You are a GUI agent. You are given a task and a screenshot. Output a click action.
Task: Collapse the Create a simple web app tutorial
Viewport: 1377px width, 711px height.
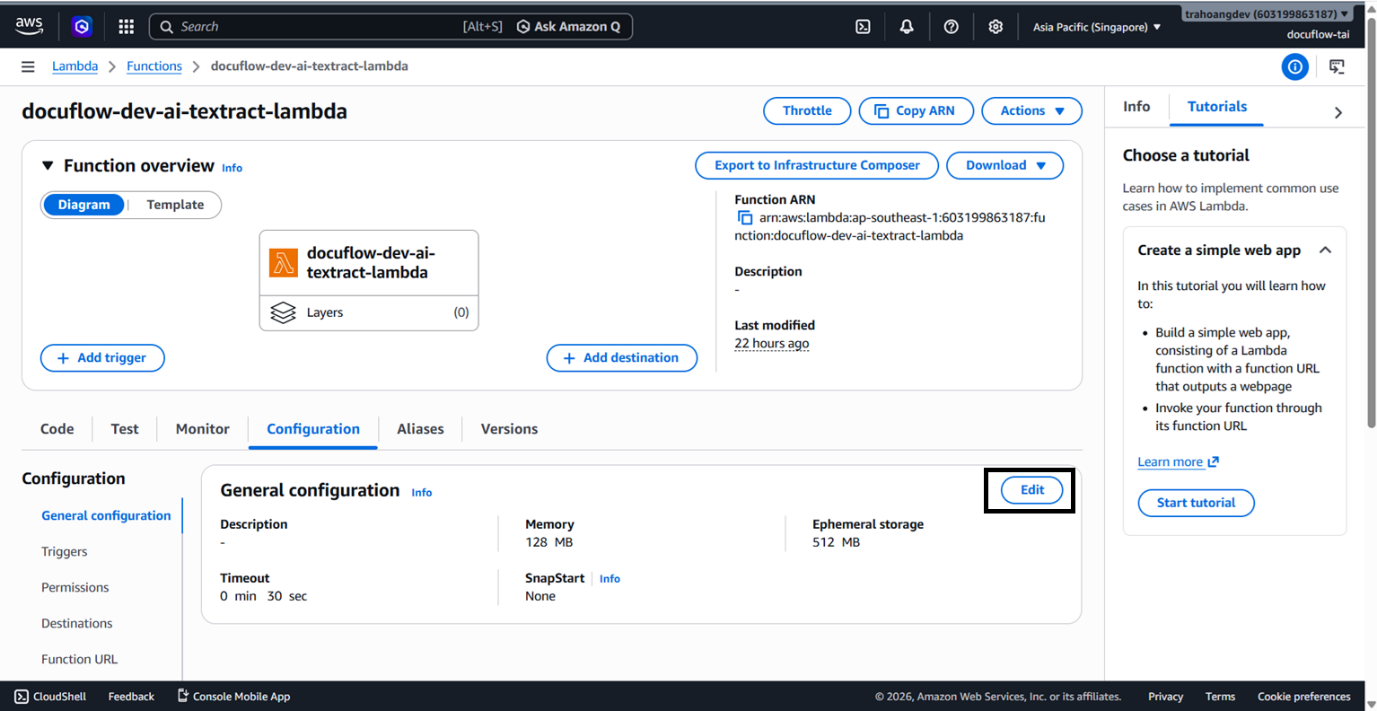tap(1325, 250)
